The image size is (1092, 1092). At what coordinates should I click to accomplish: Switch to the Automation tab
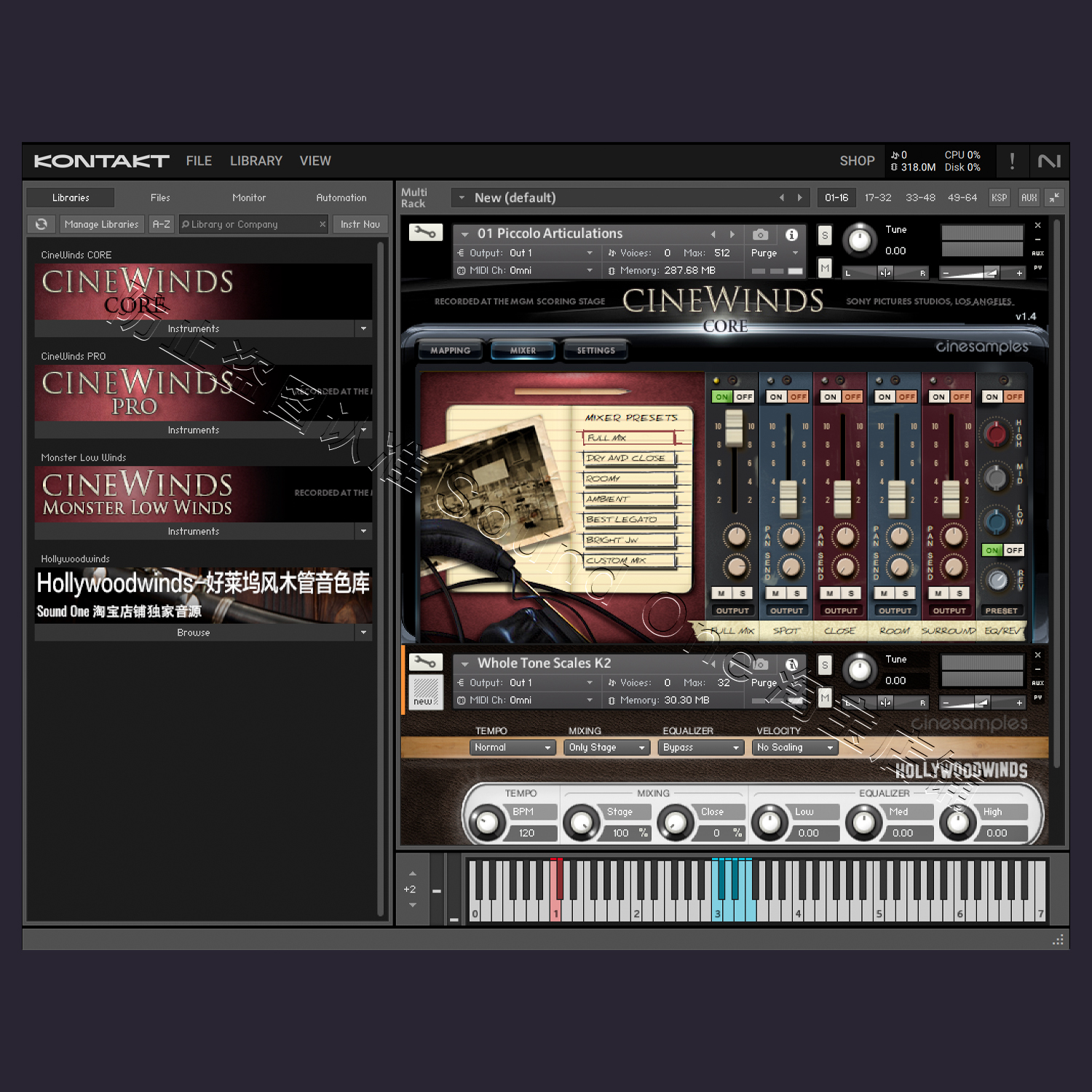(x=341, y=197)
